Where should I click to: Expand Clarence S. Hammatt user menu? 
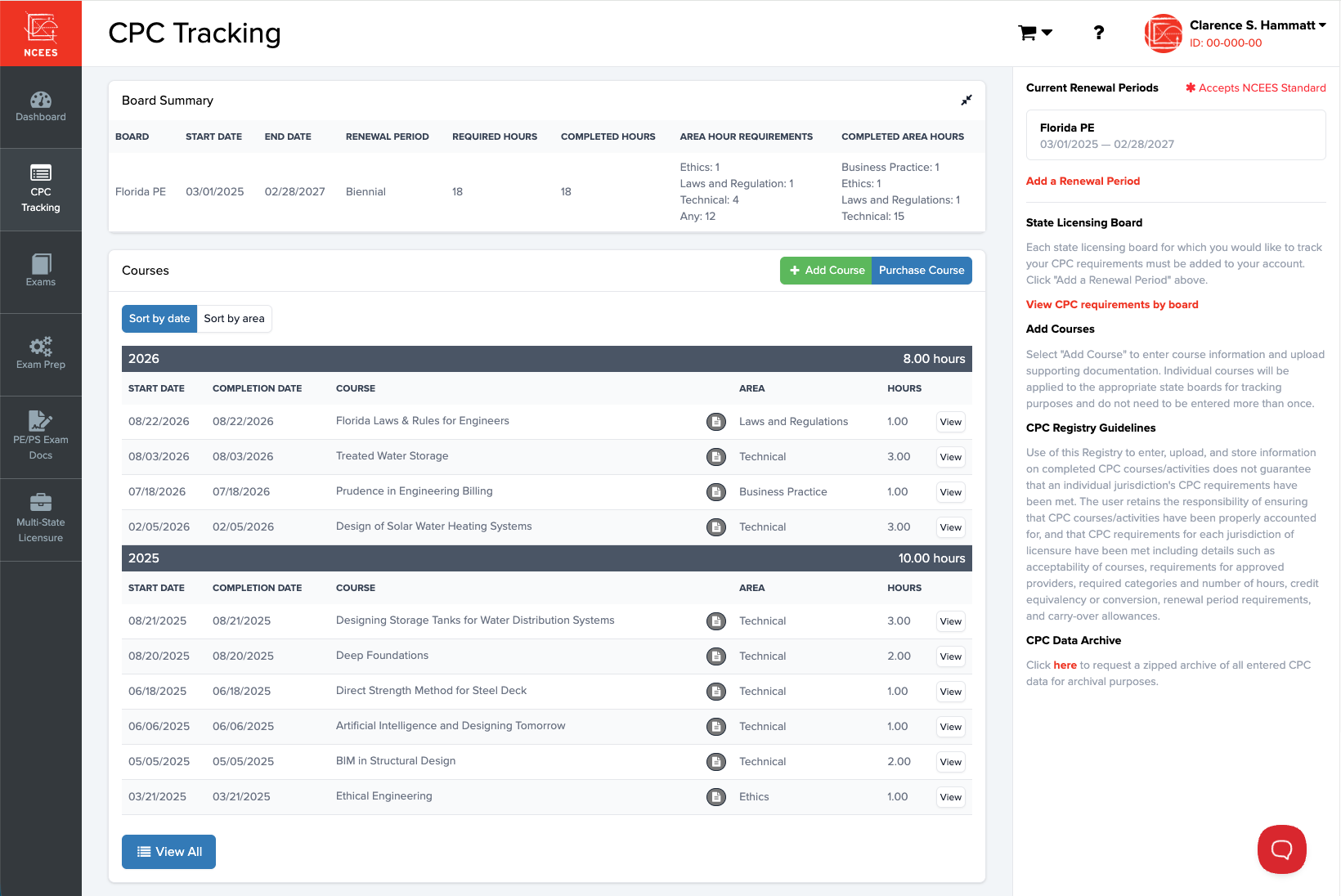coord(1257,25)
